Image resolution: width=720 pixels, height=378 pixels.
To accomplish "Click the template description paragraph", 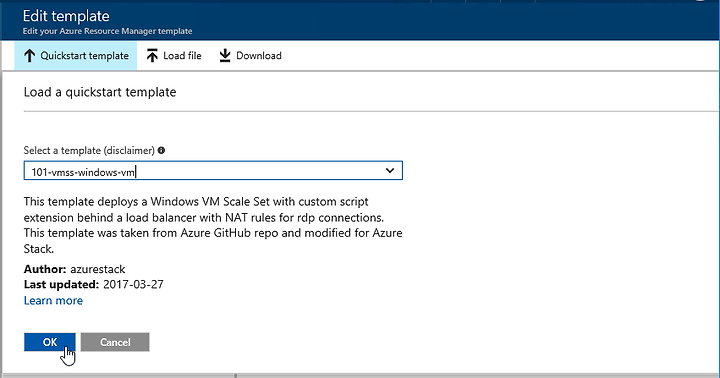I will [x=213, y=225].
